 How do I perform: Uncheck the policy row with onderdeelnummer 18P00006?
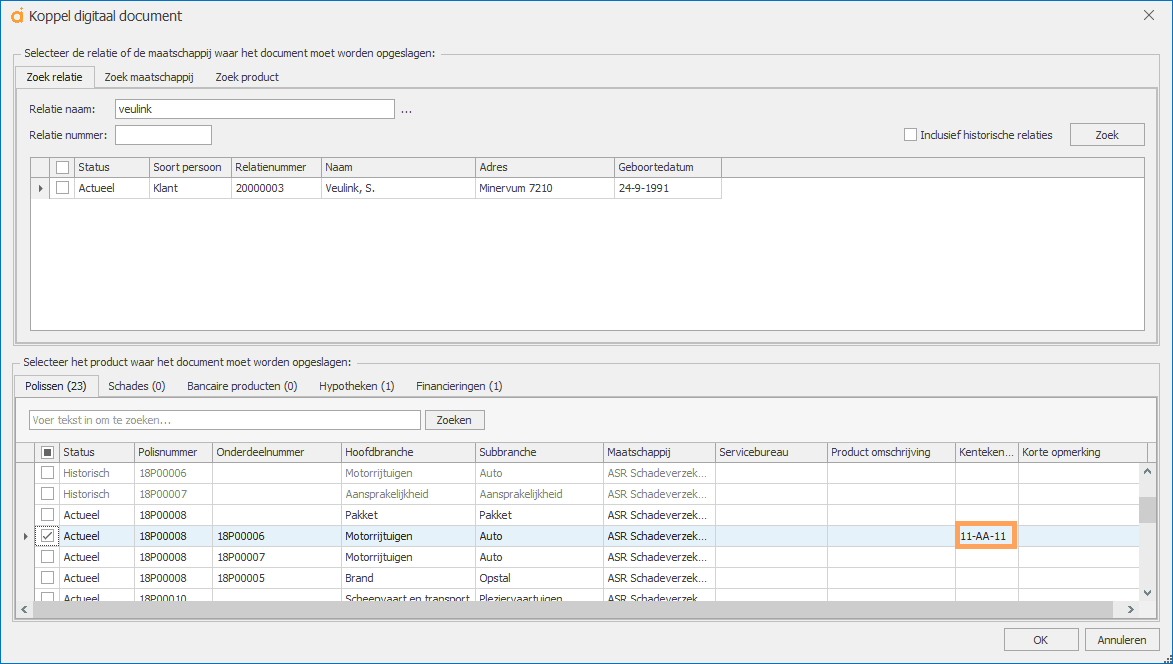click(x=47, y=536)
